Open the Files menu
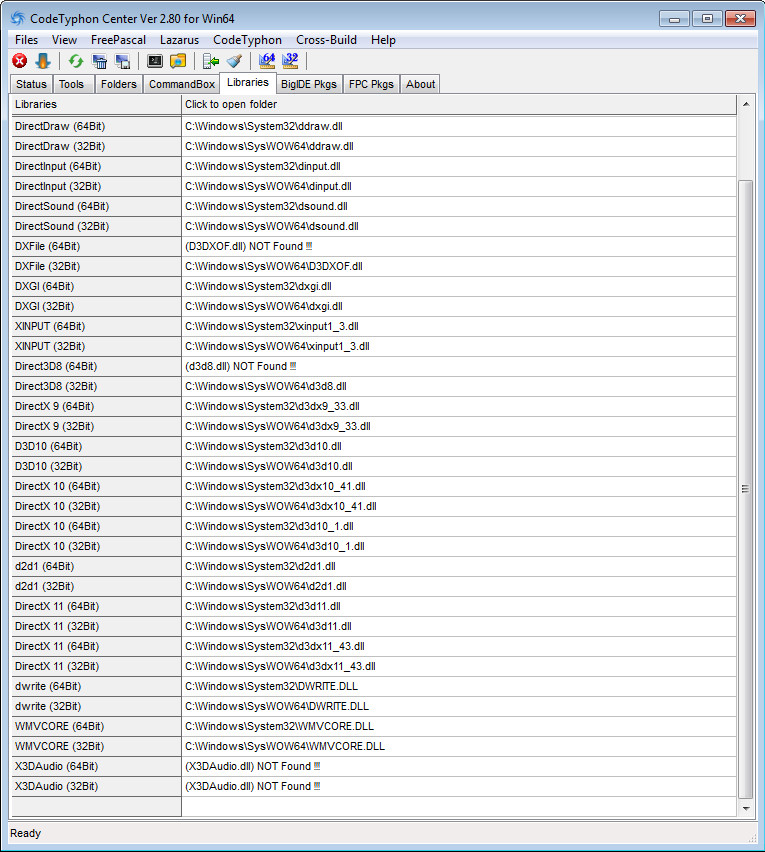 click(26, 40)
